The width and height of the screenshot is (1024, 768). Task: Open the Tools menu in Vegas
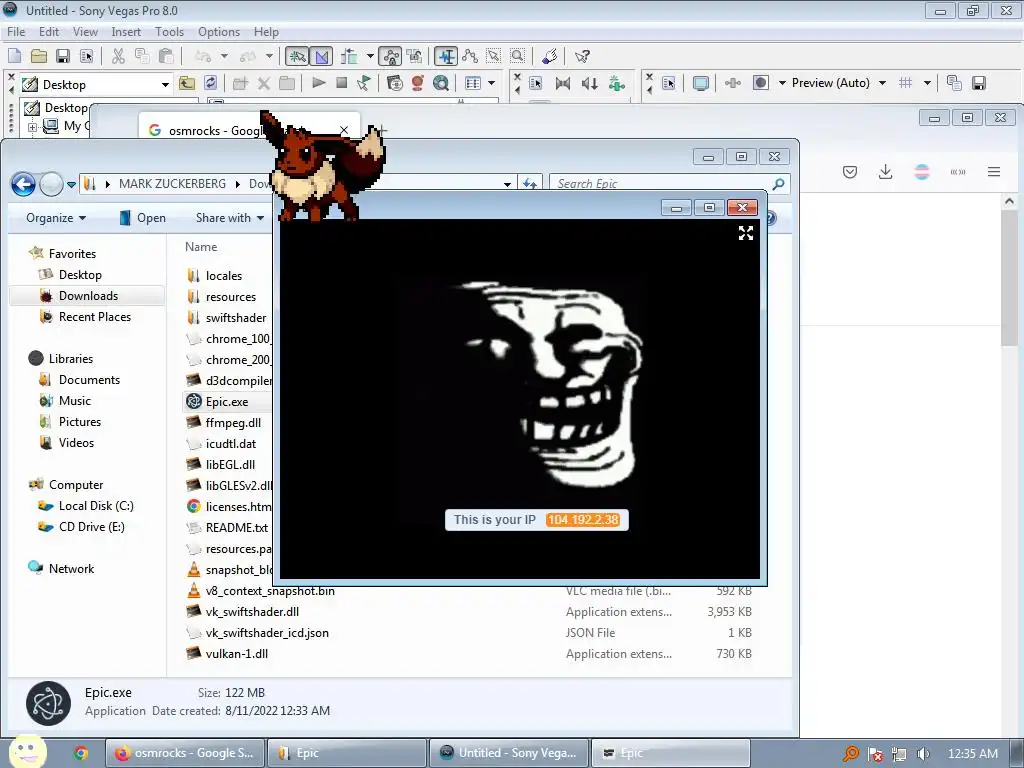point(169,31)
